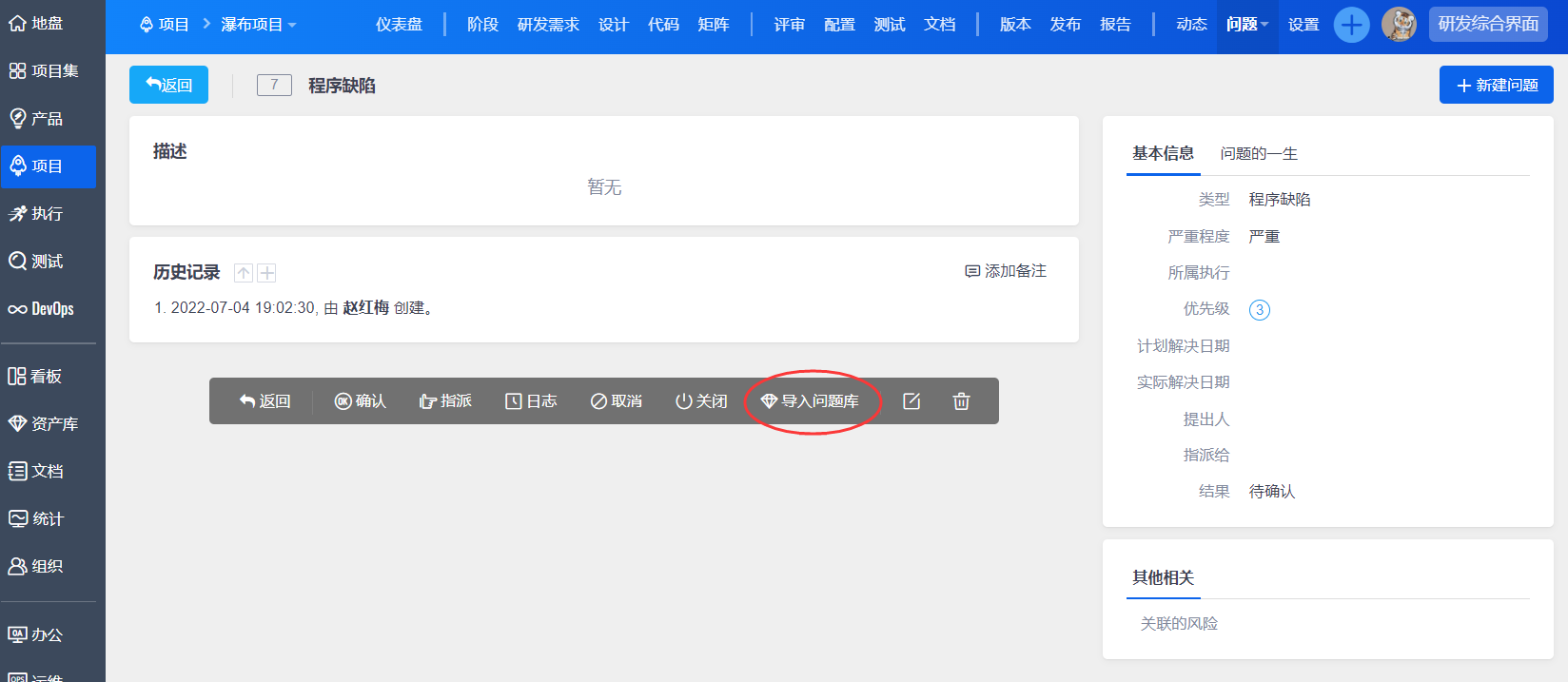Click 导入问题库 in the action bar
The image size is (1568, 682).
(x=811, y=401)
